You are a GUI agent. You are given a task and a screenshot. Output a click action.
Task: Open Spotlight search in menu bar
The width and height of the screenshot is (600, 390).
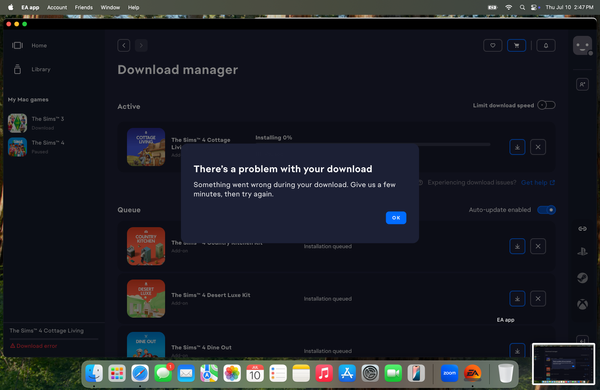tap(522, 7)
